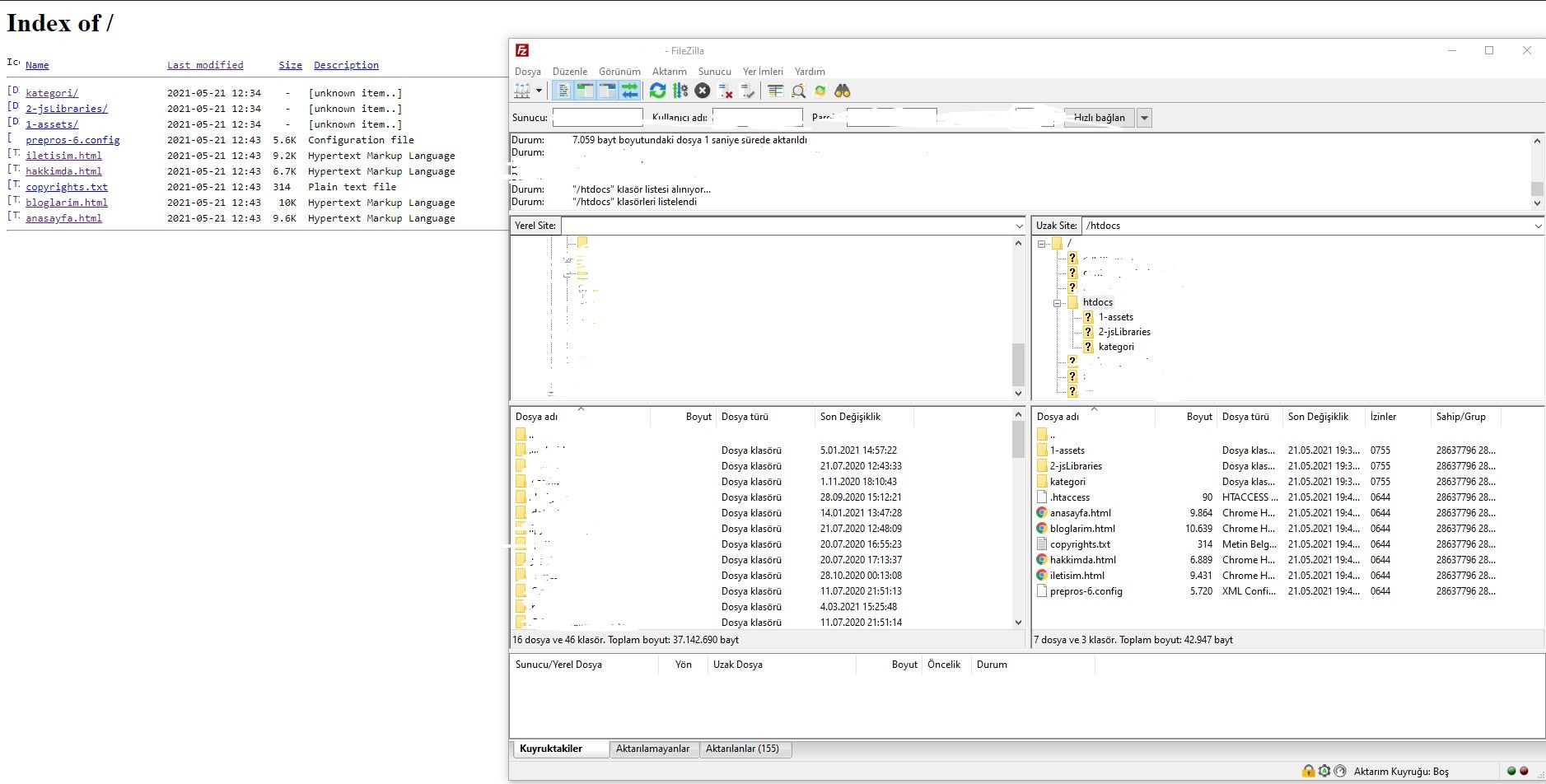Open the Hızlı bağlan history dropdown arrow
The image size is (1546, 784).
(1144, 118)
